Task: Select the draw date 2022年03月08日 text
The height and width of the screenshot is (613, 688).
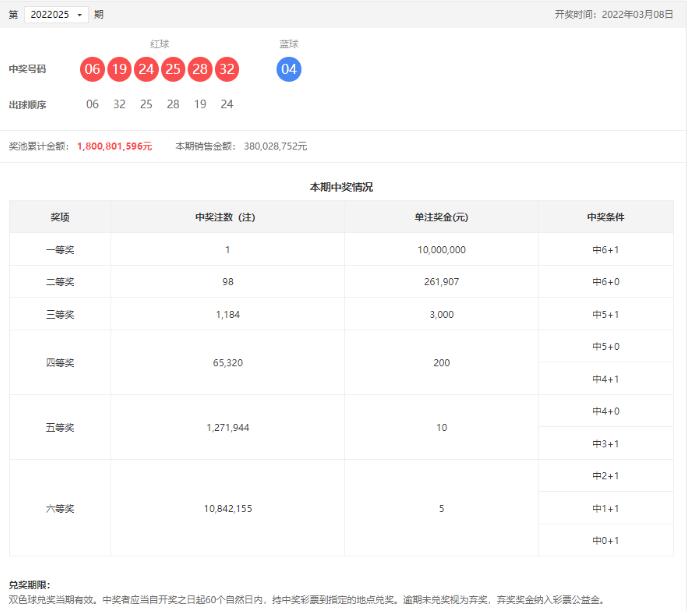Action: [637, 14]
